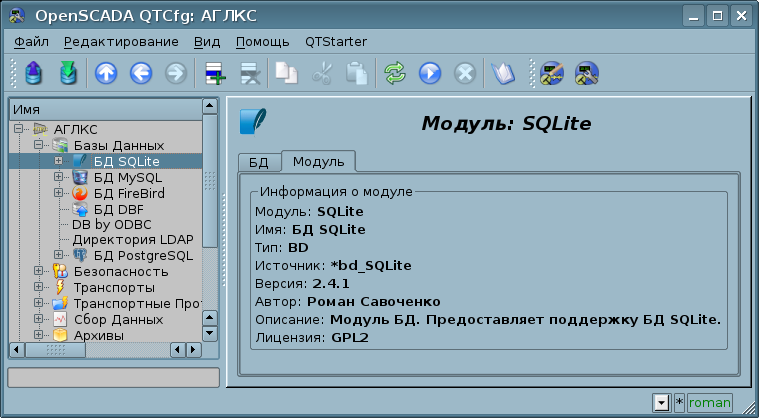This screenshot has height=418, width=759.
Task: Select Директория LDAP in the tree
Action: [133, 239]
